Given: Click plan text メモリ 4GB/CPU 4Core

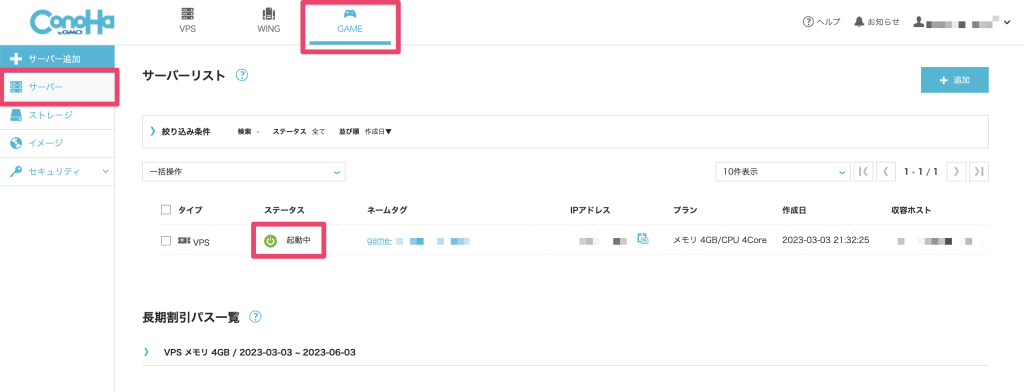Looking at the screenshot, I should [721, 240].
